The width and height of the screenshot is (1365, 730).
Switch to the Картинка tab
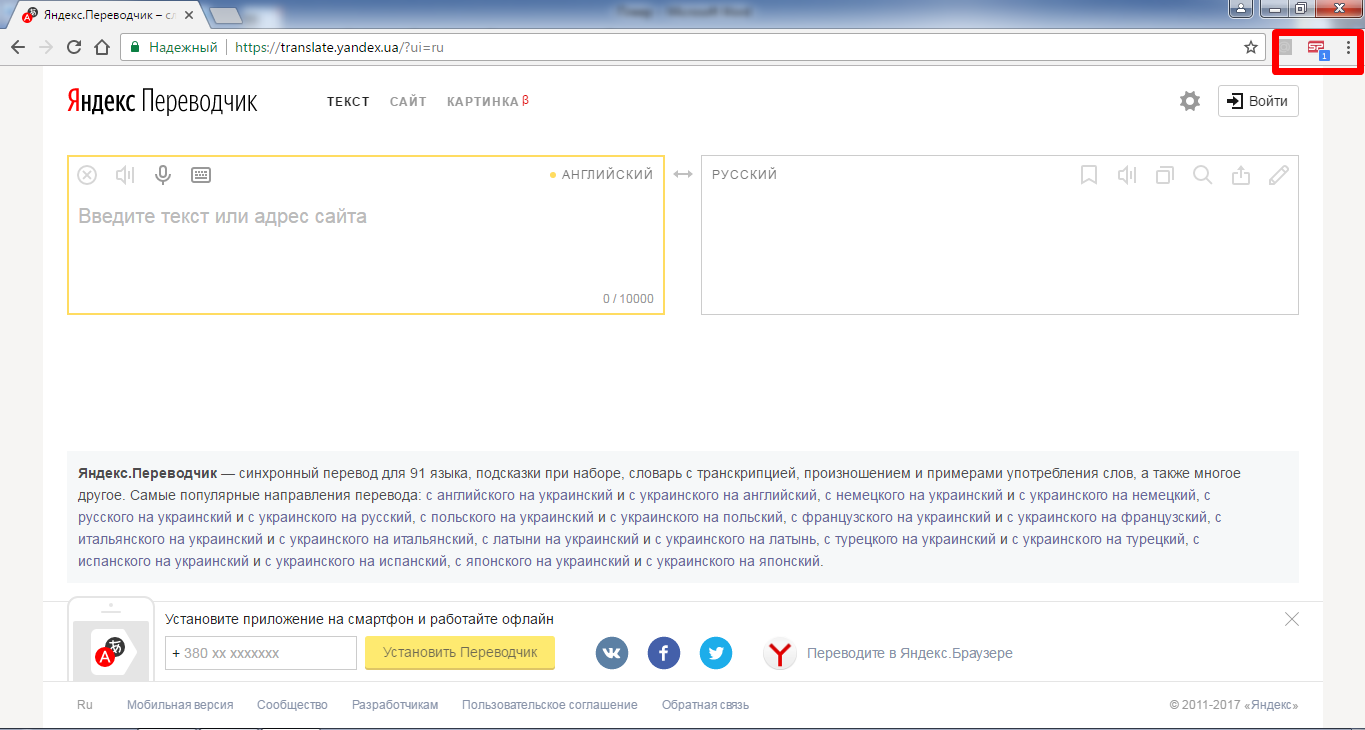pos(483,101)
